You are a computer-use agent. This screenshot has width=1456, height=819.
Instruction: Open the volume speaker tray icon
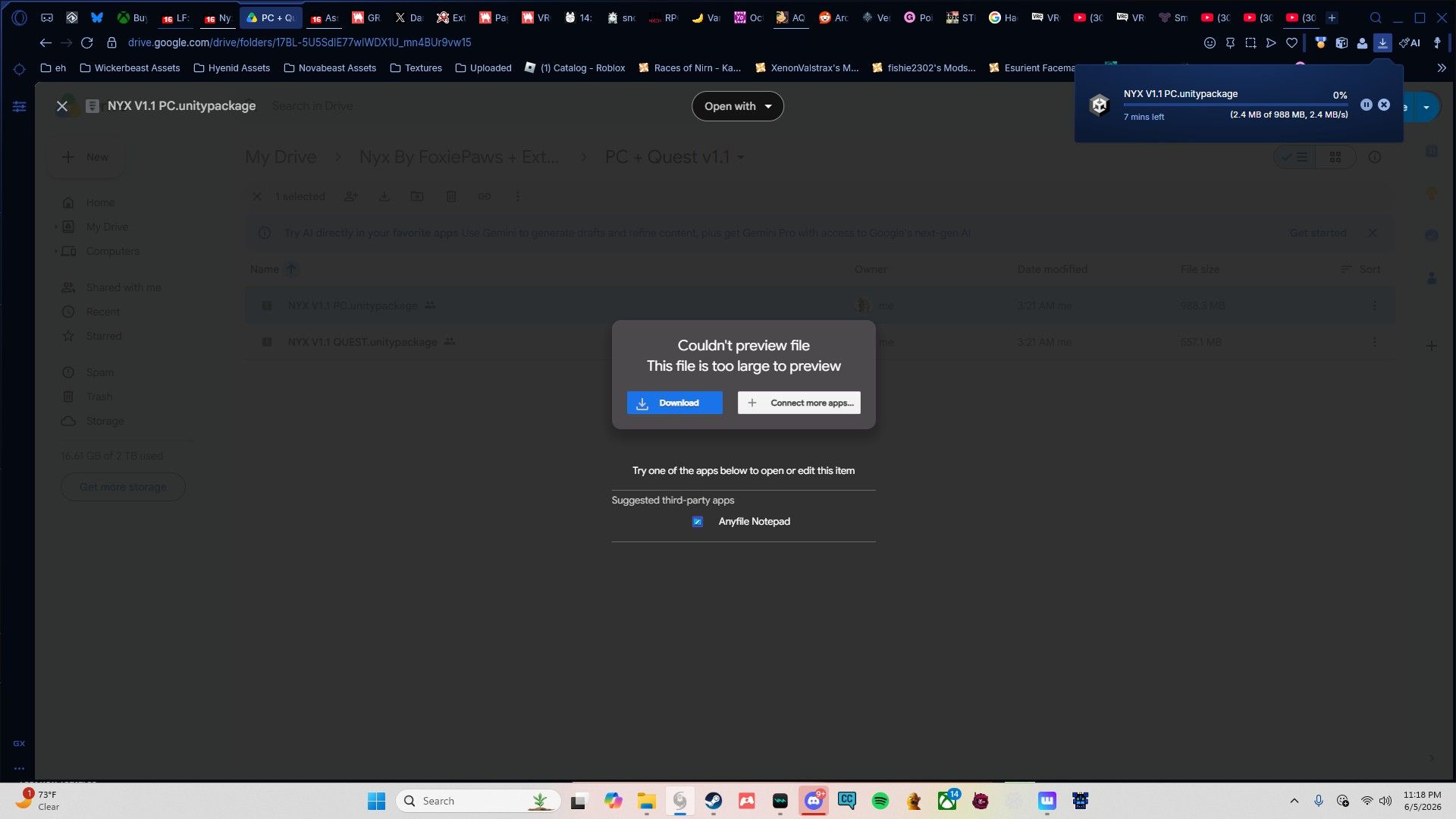point(1385,801)
